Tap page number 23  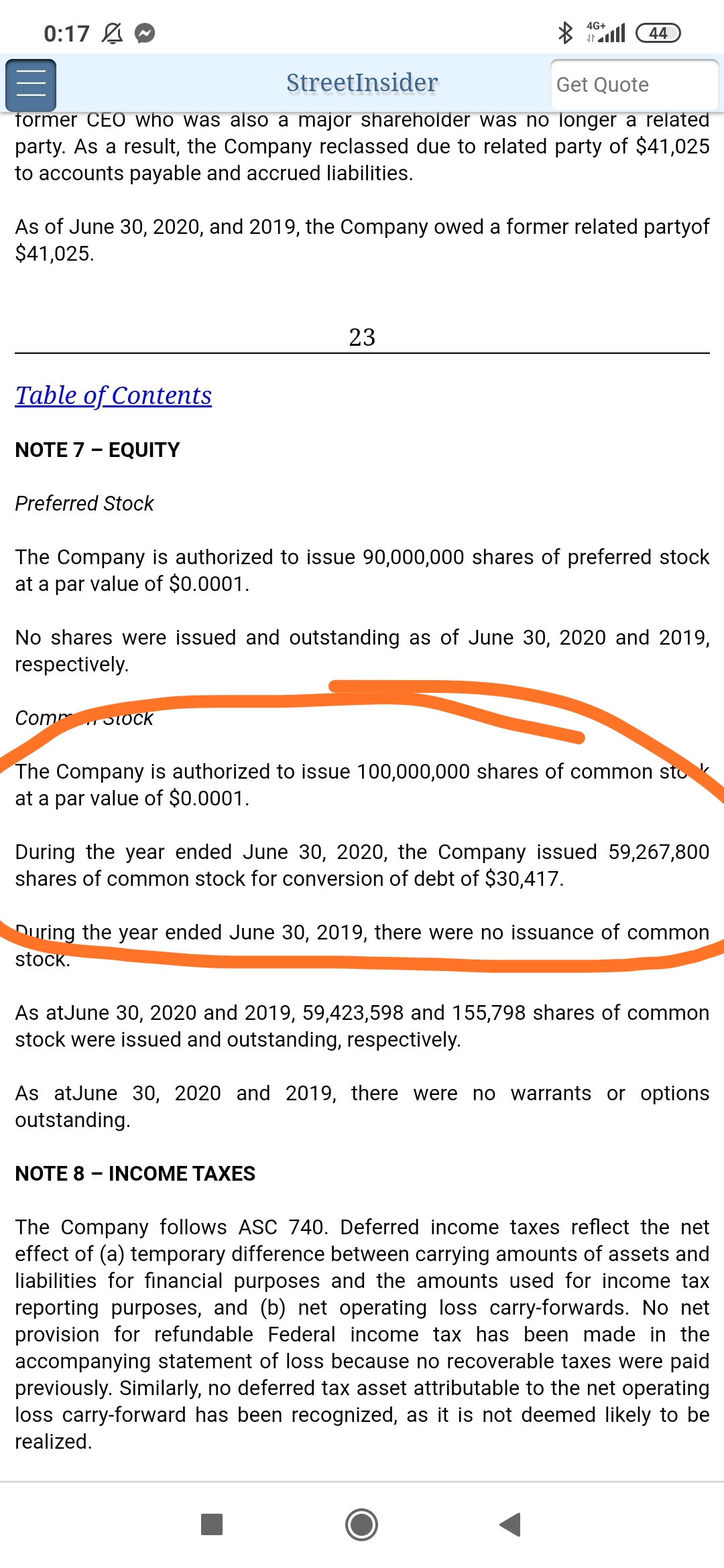(362, 337)
